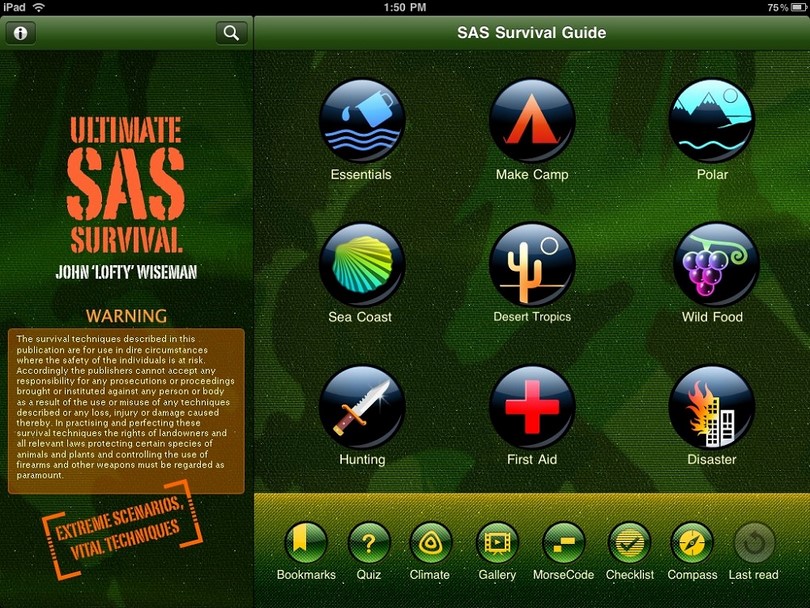Launch the Compass tool

[692, 545]
